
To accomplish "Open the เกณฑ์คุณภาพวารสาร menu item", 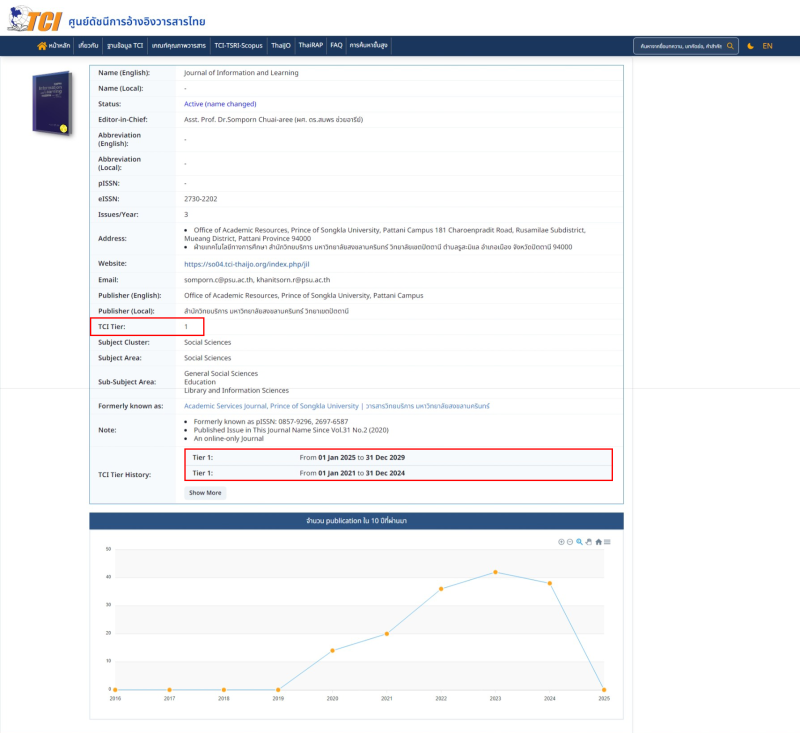I will point(179,45).
